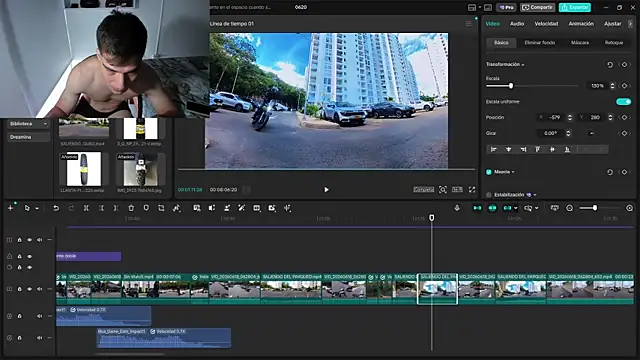Align the clip to the left edge
This screenshot has width=640, height=360.
pos(493,149)
